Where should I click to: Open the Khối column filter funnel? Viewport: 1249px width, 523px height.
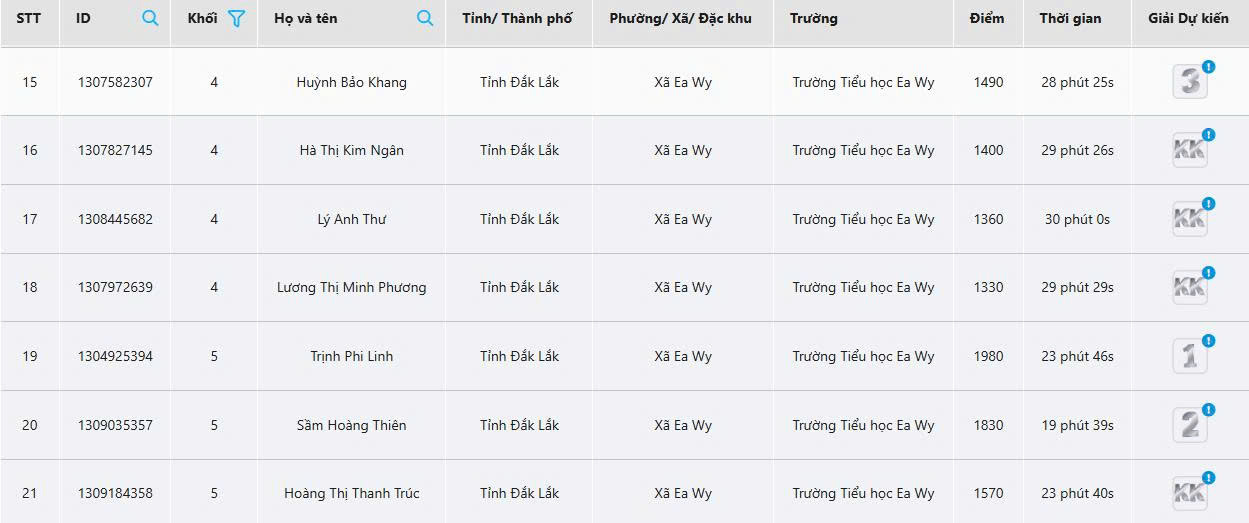tap(236, 18)
